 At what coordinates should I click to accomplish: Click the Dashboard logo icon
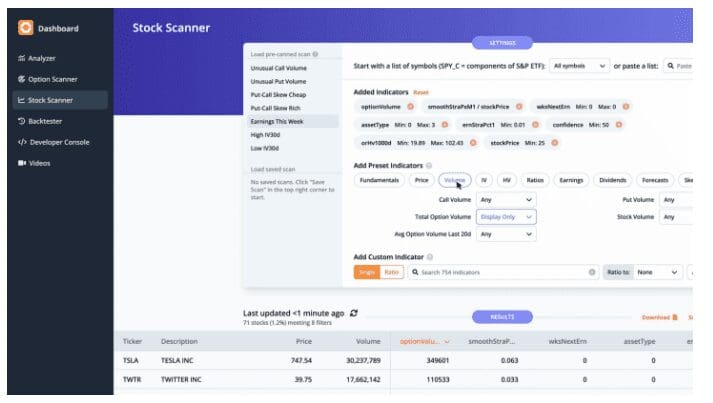pos(25,28)
